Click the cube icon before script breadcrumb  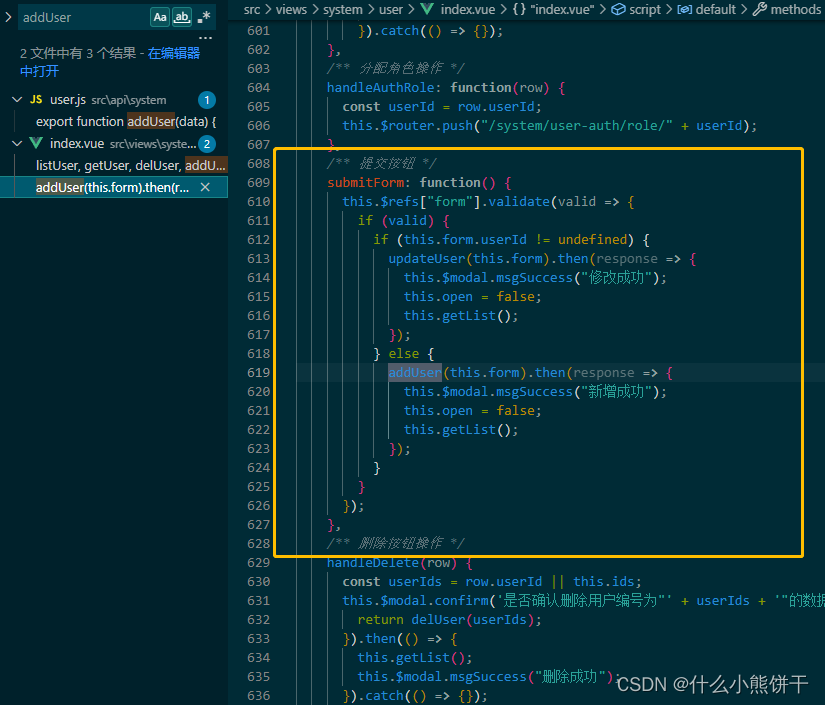[619, 9]
